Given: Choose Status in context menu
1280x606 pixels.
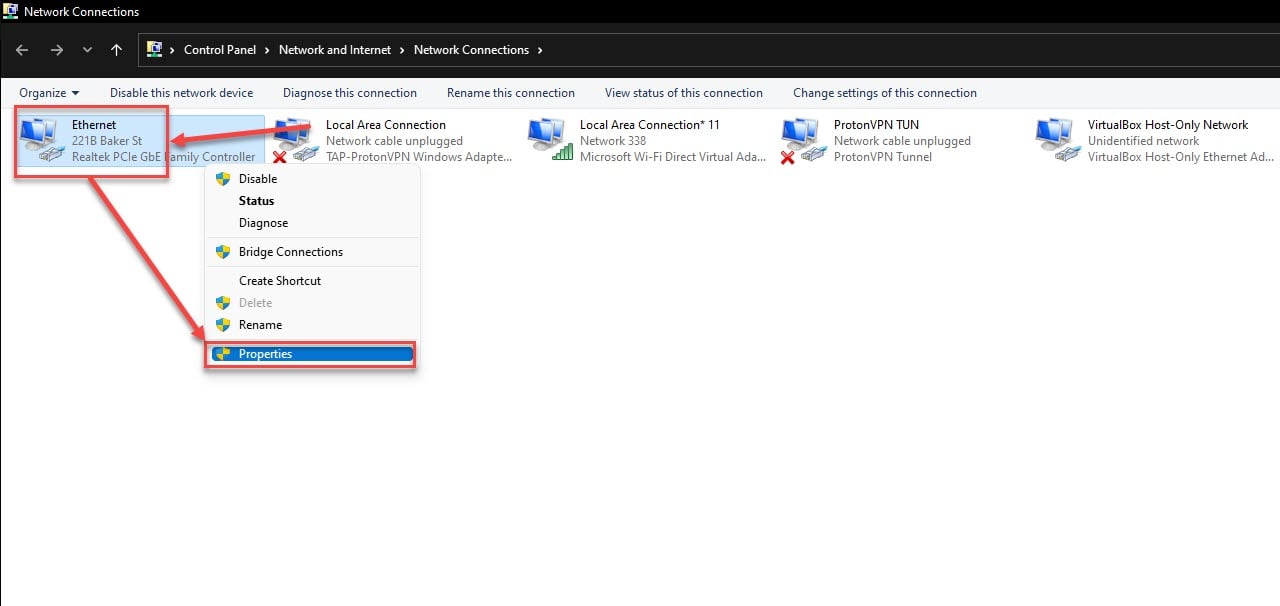Looking at the screenshot, I should (x=312, y=201).
